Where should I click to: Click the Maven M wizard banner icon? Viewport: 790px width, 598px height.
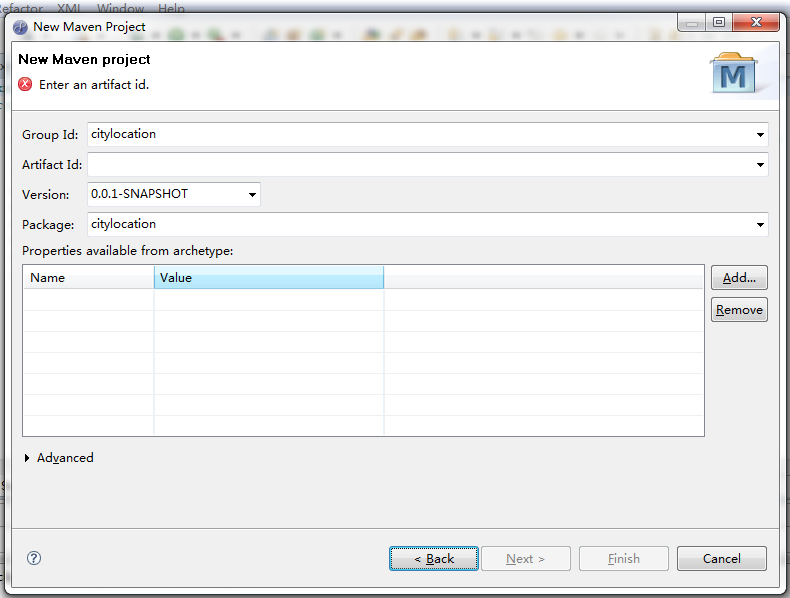pyautogui.click(x=733, y=74)
